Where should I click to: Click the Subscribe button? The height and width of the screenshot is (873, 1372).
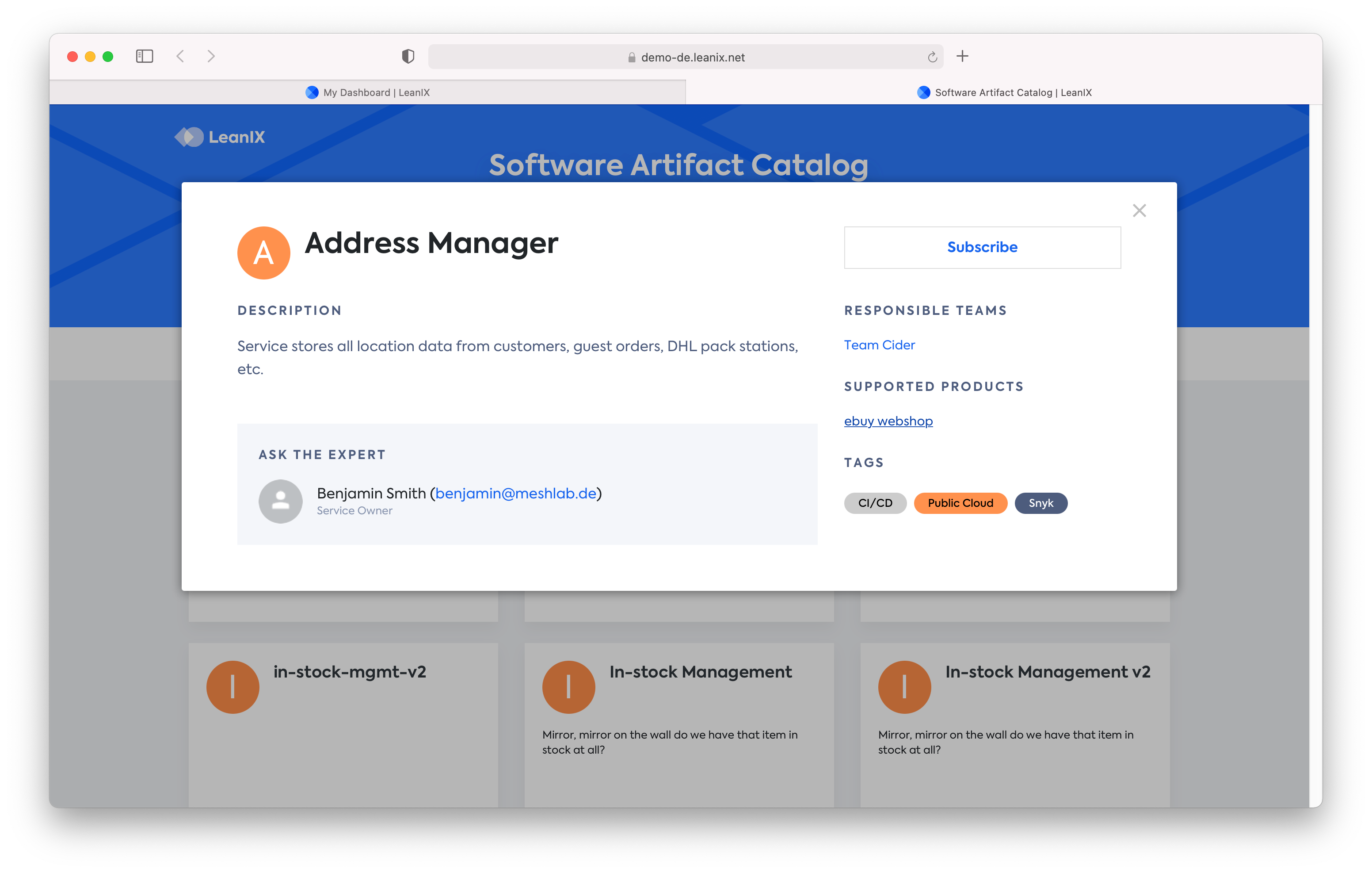[x=982, y=247]
